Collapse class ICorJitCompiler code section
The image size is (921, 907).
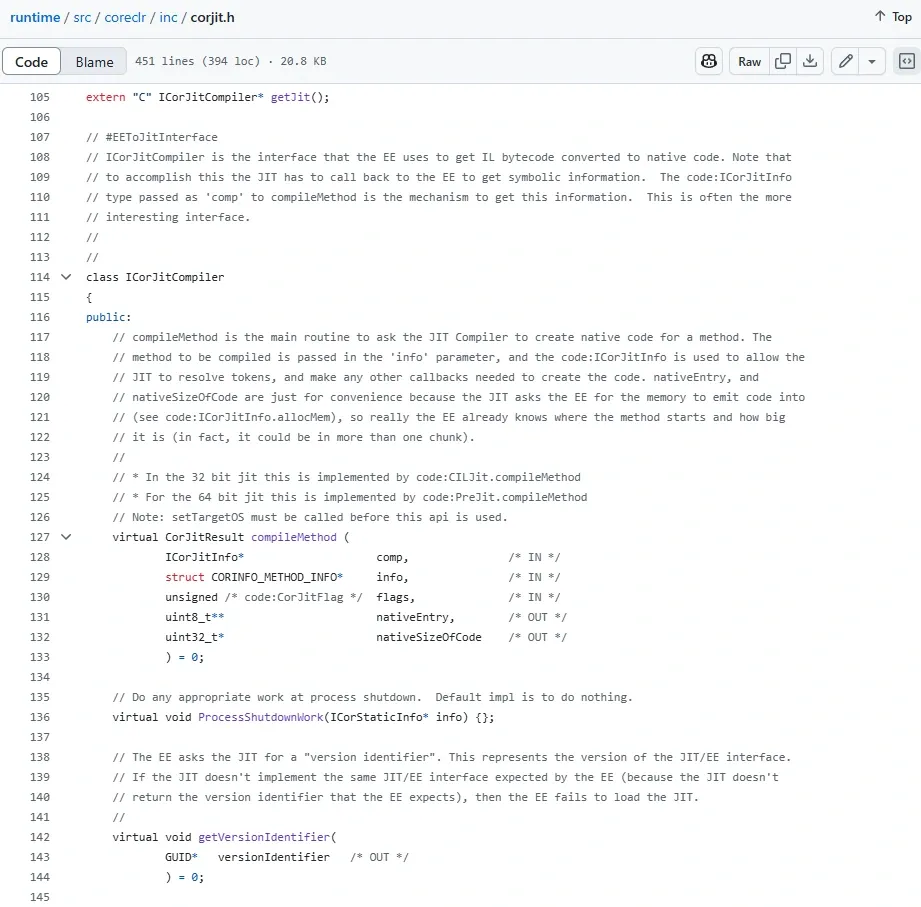66,277
